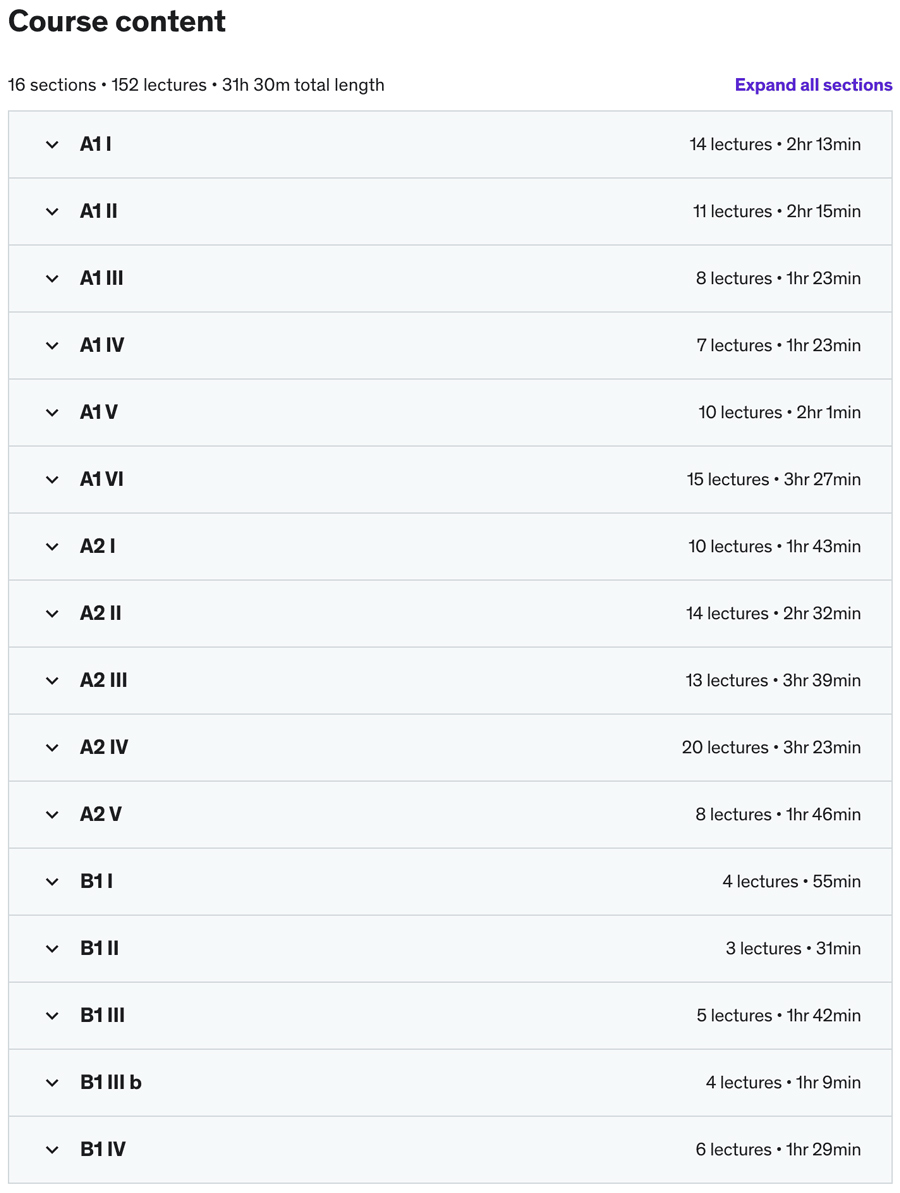The image size is (900, 1193).
Task: Select the B1 I section title
Action: pyautogui.click(x=97, y=881)
